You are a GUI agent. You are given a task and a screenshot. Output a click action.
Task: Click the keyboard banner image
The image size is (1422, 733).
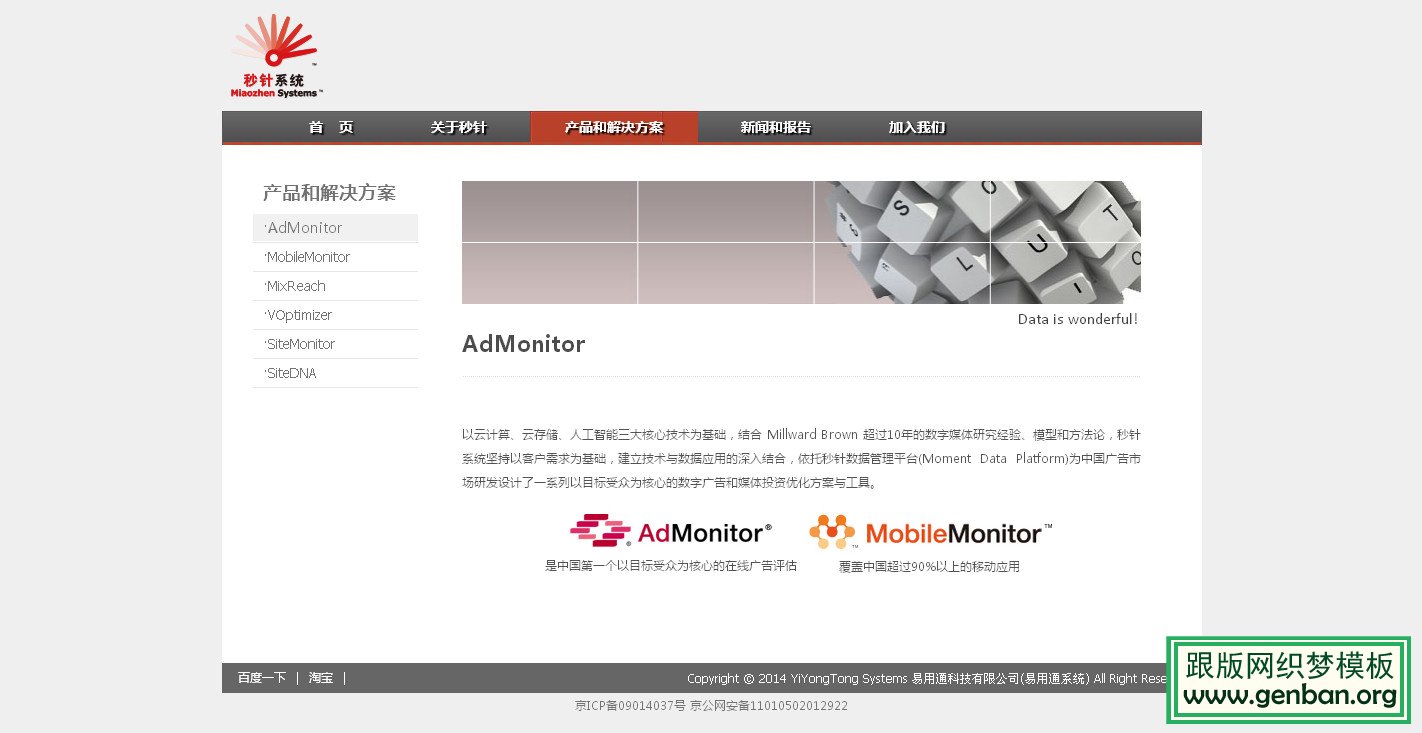[800, 242]
